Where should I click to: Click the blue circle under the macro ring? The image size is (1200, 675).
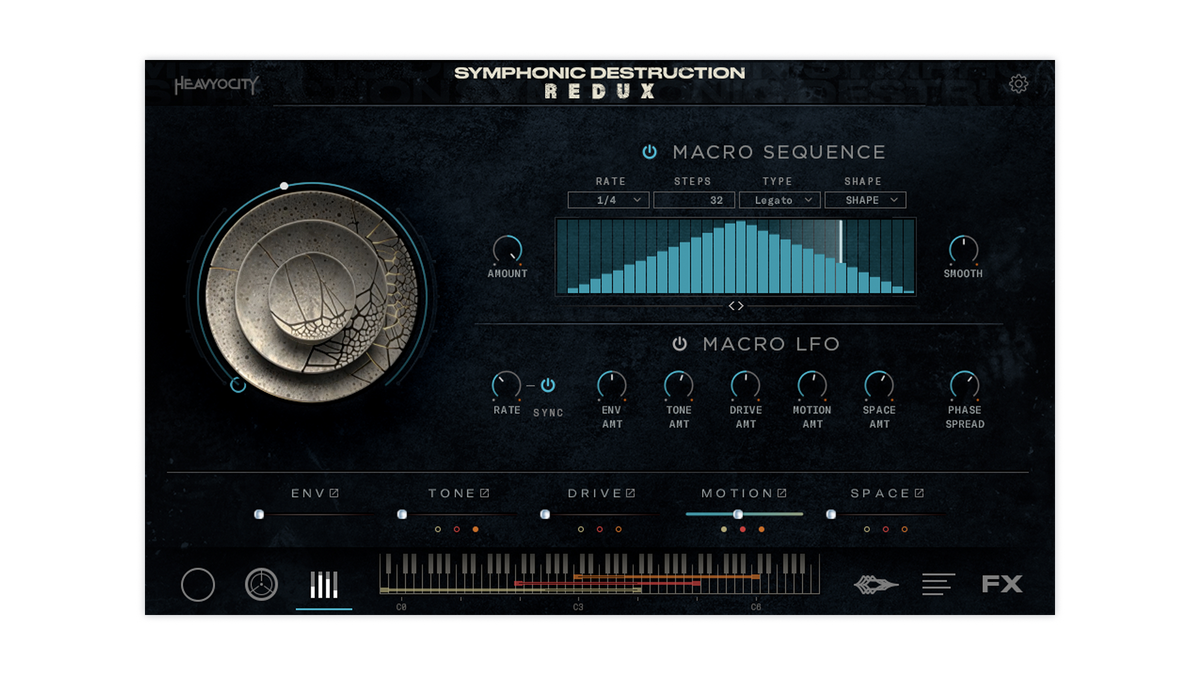point(238,385)
